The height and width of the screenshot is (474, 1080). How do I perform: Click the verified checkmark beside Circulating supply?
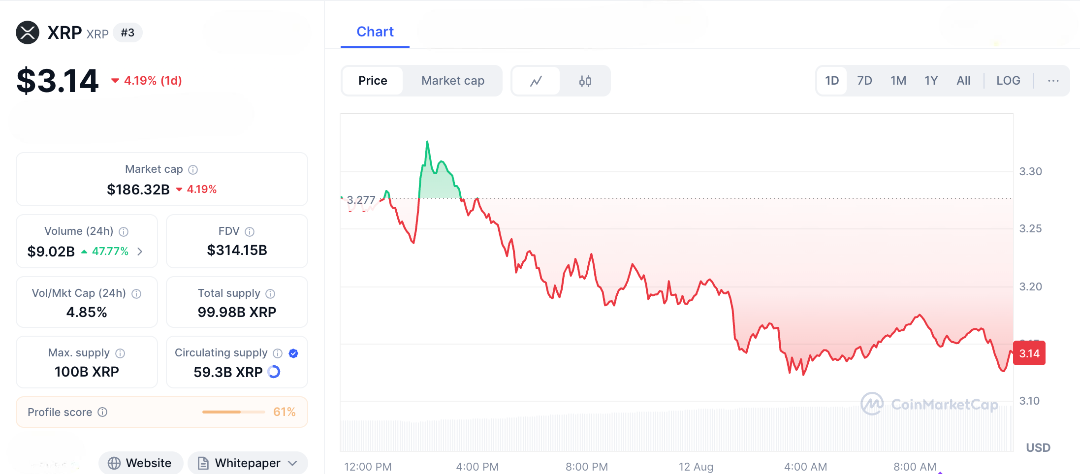click(293, 353)
